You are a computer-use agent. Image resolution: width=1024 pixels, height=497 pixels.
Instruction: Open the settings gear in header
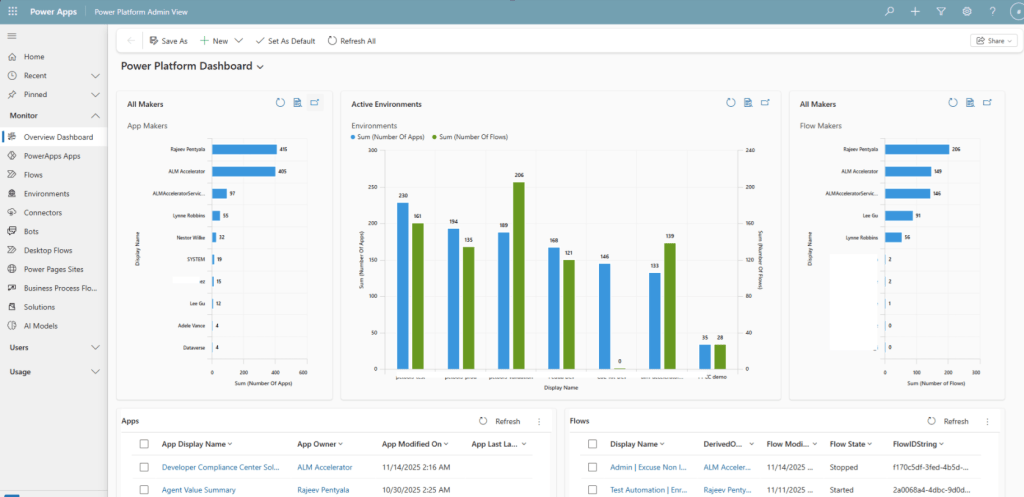tap(967, 11)
